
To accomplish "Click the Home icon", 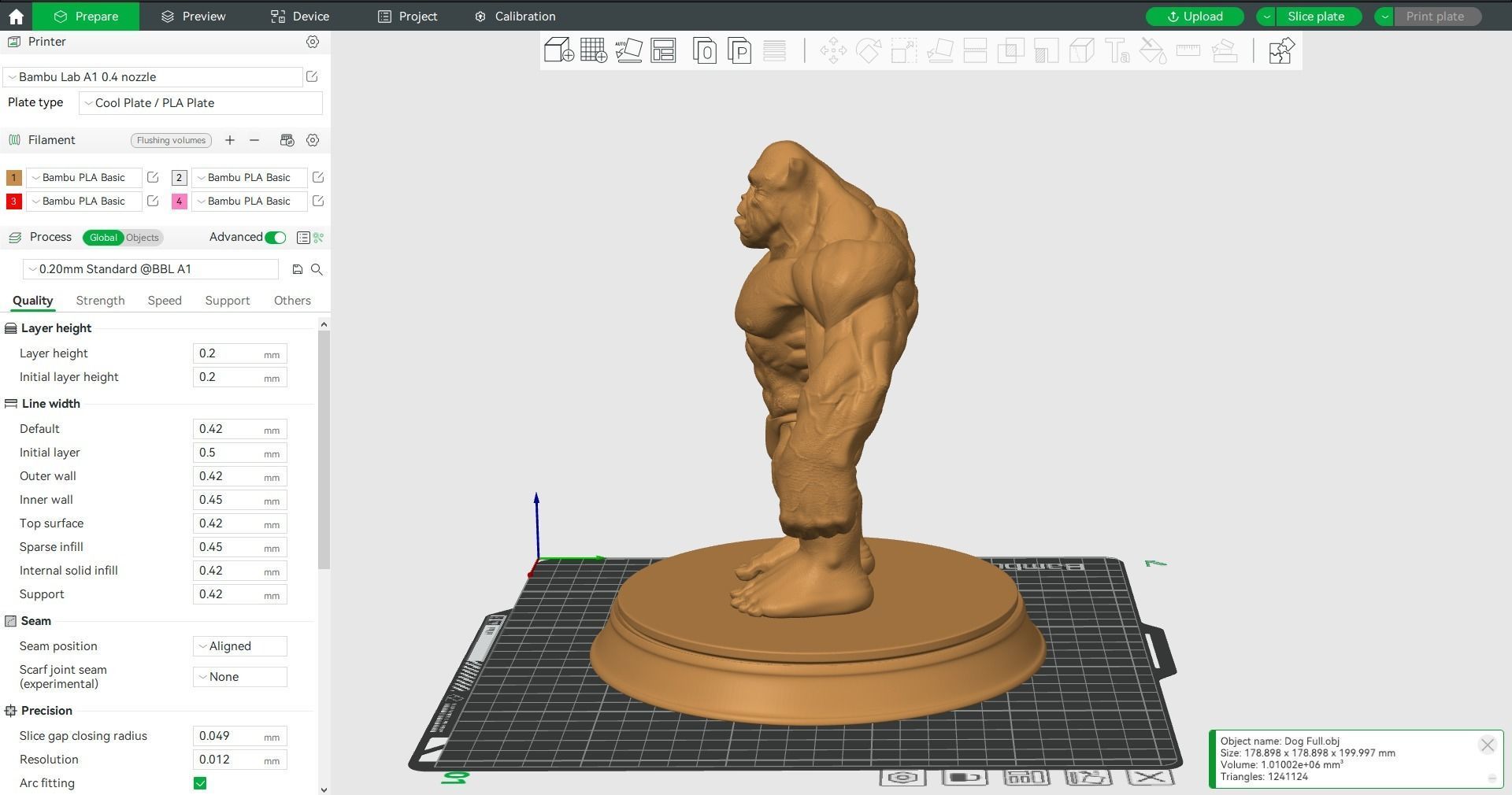I will tap(16, 17).
